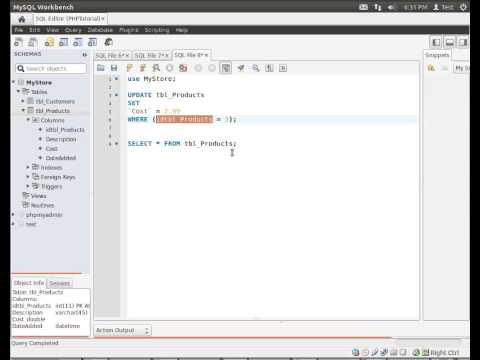Create a new table icon
Viewport: 480px width, 360px height.
point(63,42)
